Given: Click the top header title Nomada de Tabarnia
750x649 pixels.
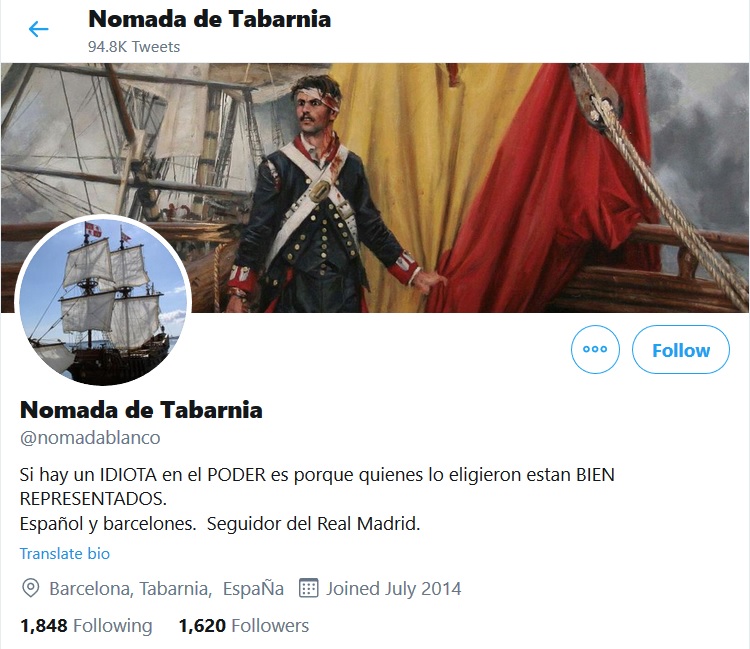Looking at the screenshot, I should click(210, 19).
